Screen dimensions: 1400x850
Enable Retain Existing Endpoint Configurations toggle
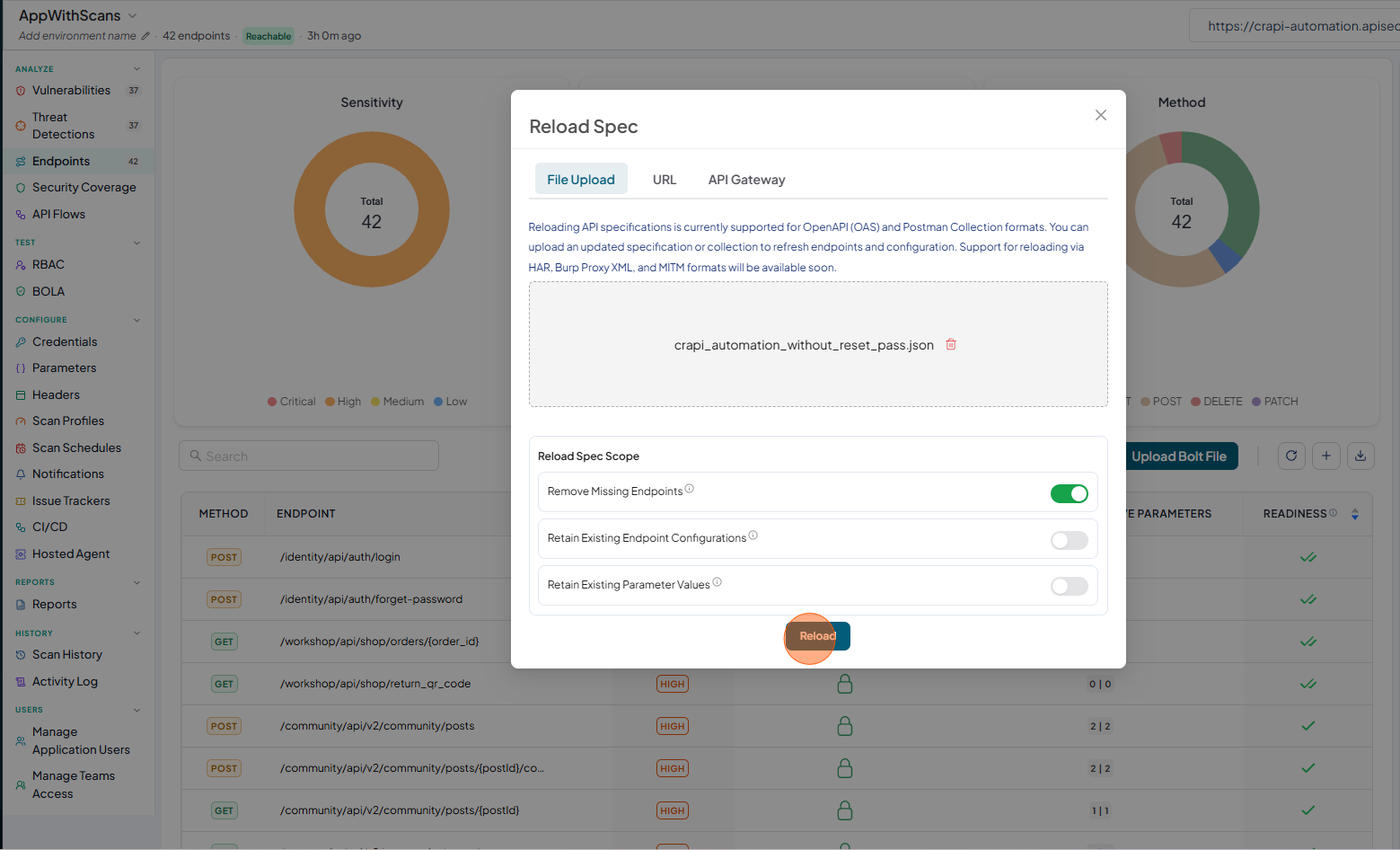pyautogui.click(x=1070, y=540)
